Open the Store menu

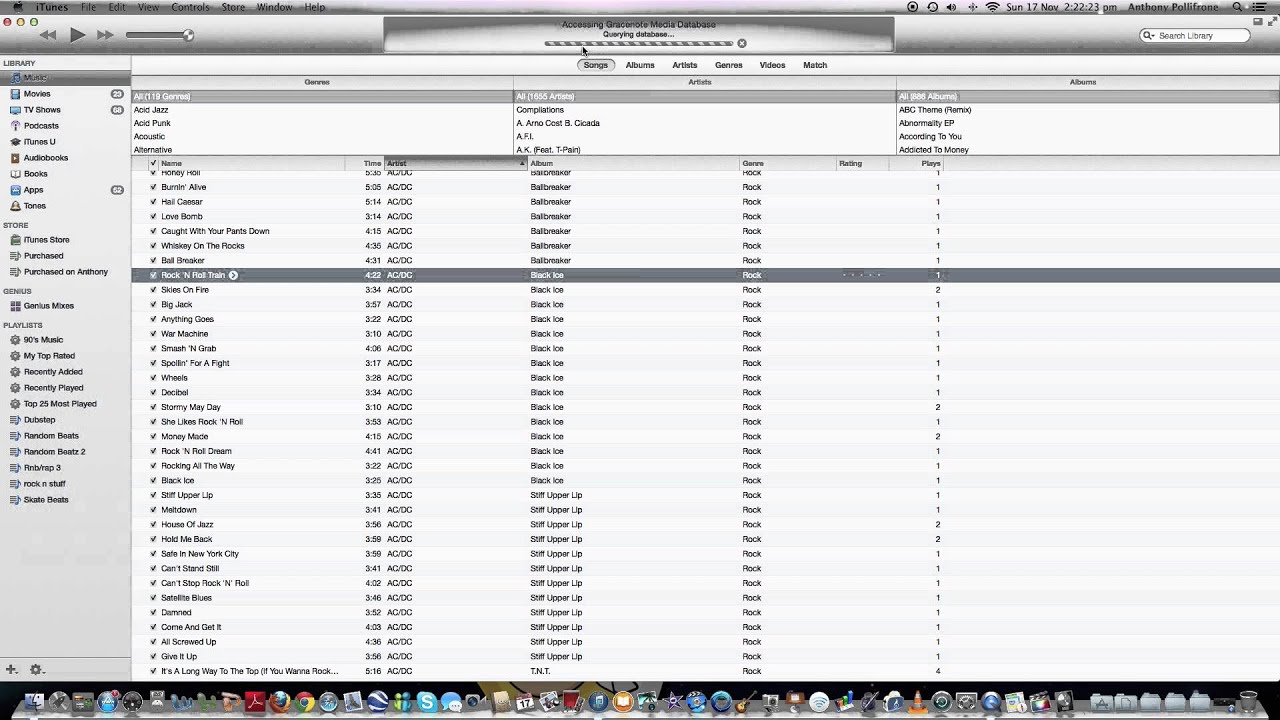233,7
